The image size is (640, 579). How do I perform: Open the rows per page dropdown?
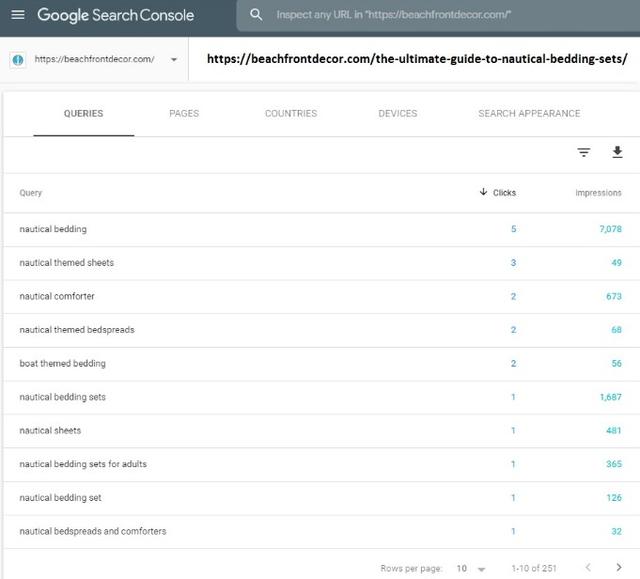point(471,568)
